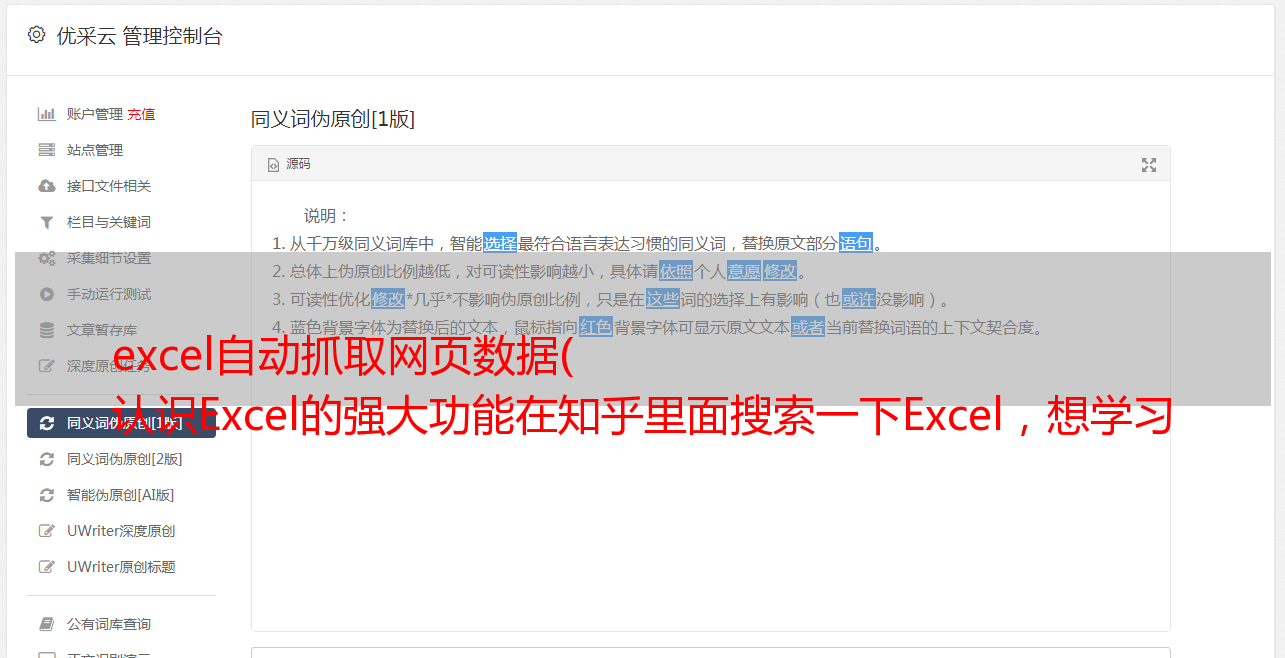1285x658 pixels.
Task: Click the 源码 source code icon
Action: click(x=273, y=165)
